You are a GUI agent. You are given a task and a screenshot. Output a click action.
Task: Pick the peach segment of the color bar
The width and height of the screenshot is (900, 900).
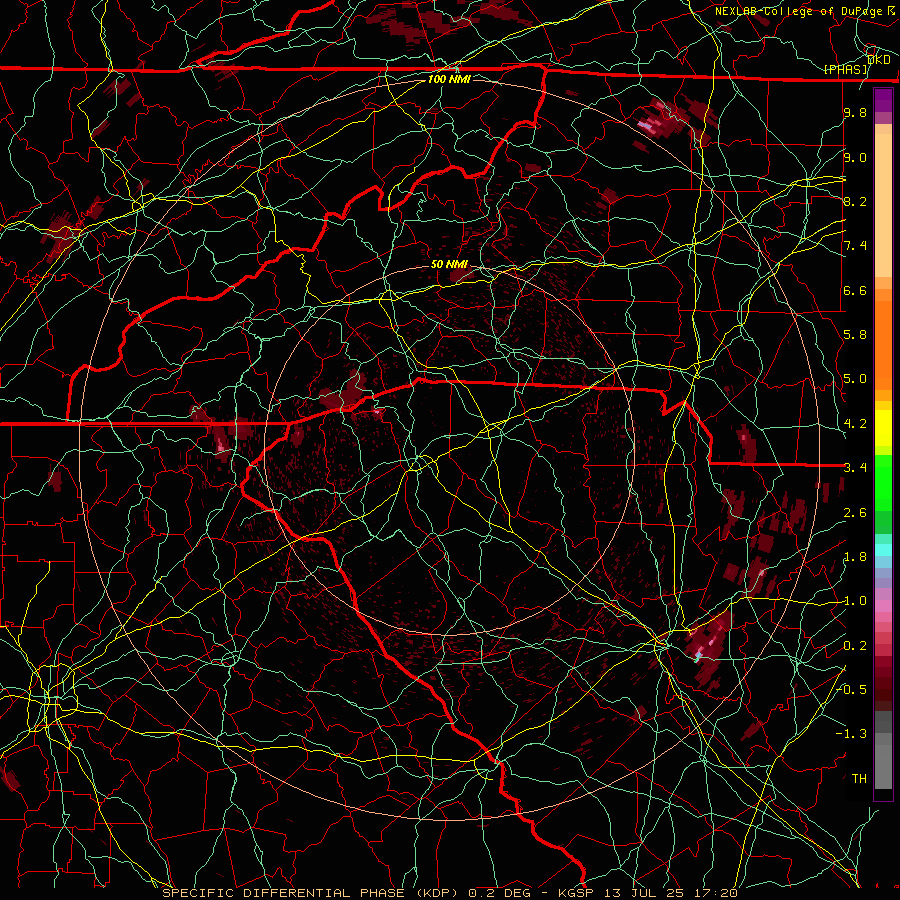pos(883,205)
